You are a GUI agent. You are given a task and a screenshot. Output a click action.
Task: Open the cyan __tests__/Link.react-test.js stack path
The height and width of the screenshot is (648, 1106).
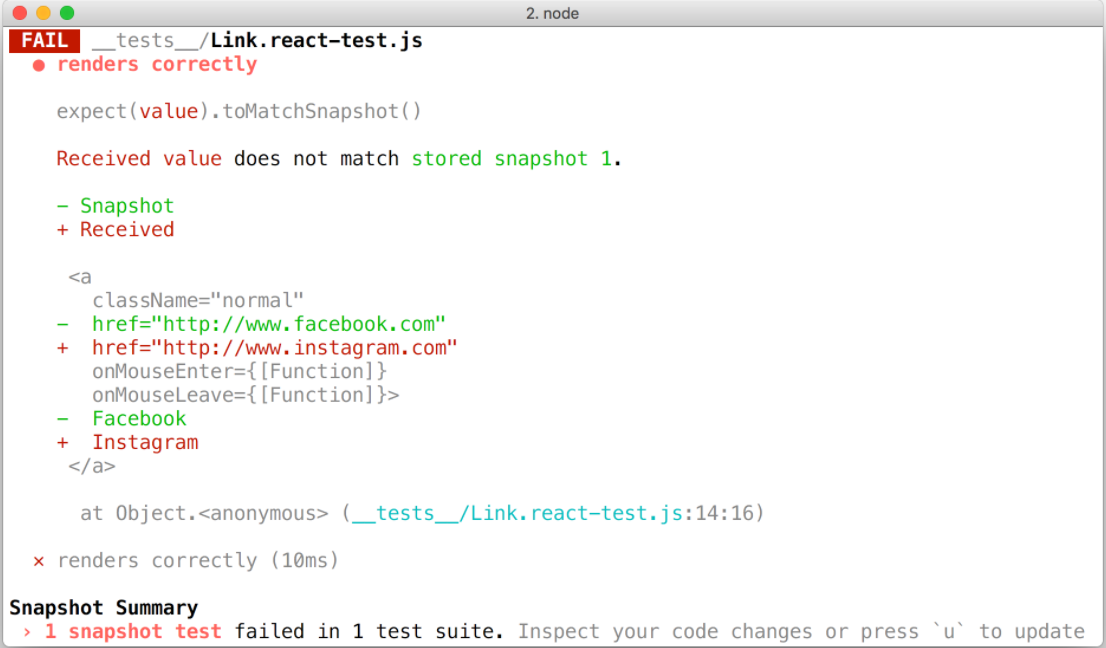(x=517, y=513)
